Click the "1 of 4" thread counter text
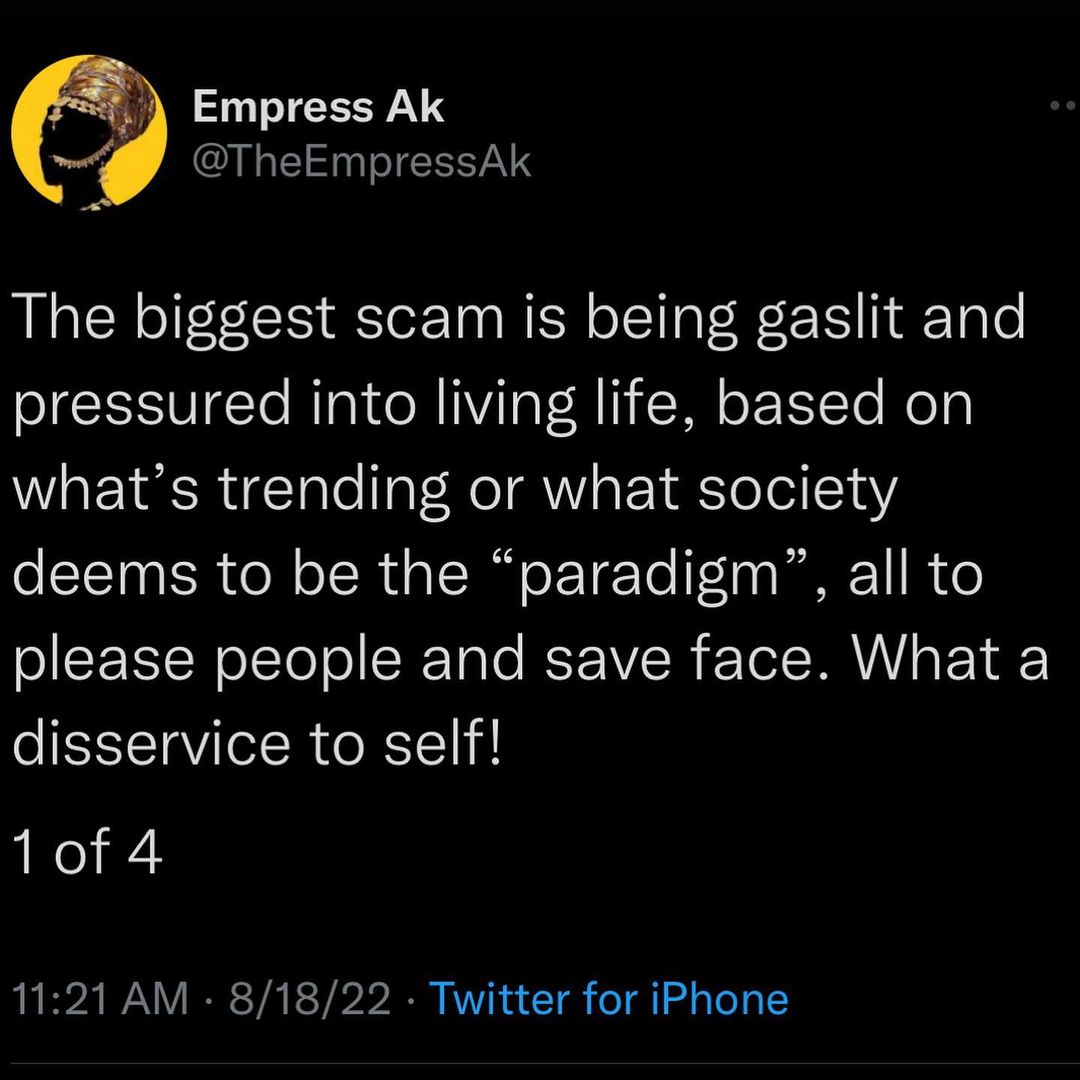 88,855
